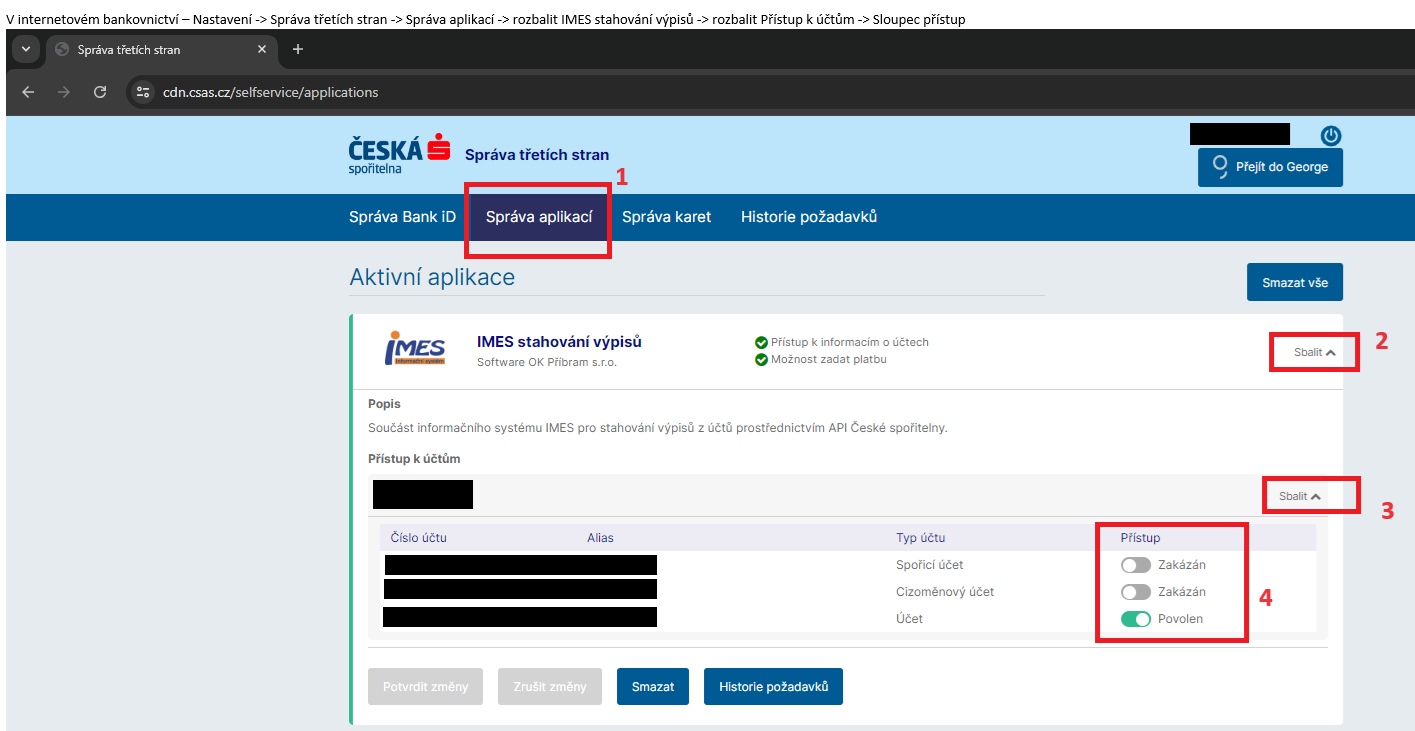The height and width of the screenshot is (731, 1415).
Task: Click the IMES application logo
Action: point(415,348)
